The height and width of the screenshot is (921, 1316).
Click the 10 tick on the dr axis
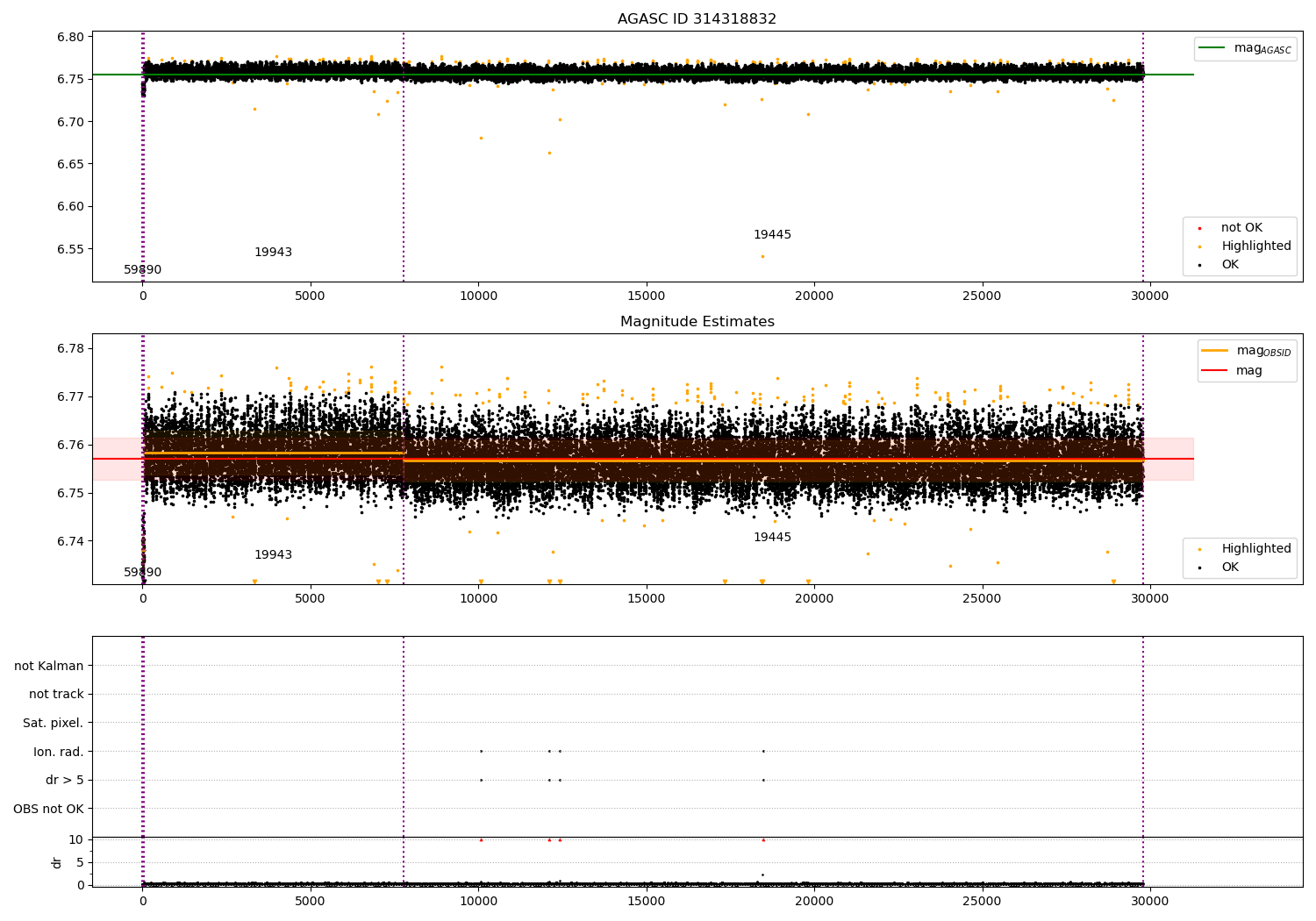pos(76,839)
